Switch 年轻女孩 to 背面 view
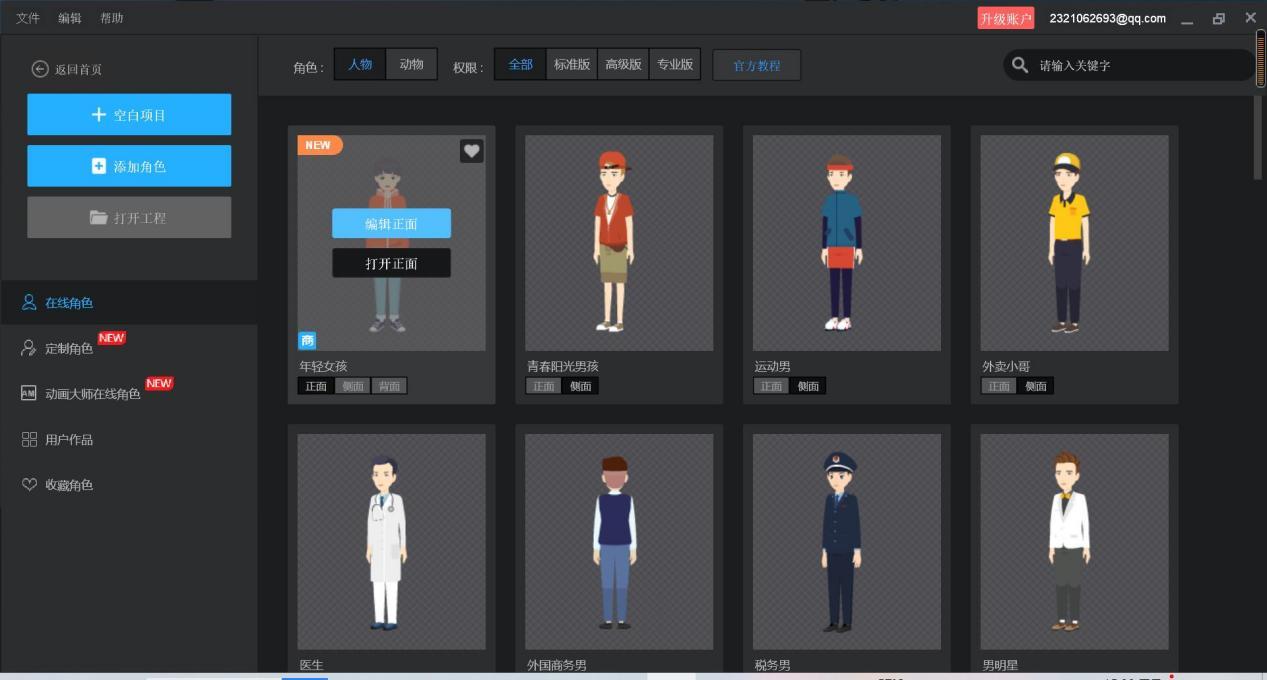The image size is (1267, 680). coord(389,386)
